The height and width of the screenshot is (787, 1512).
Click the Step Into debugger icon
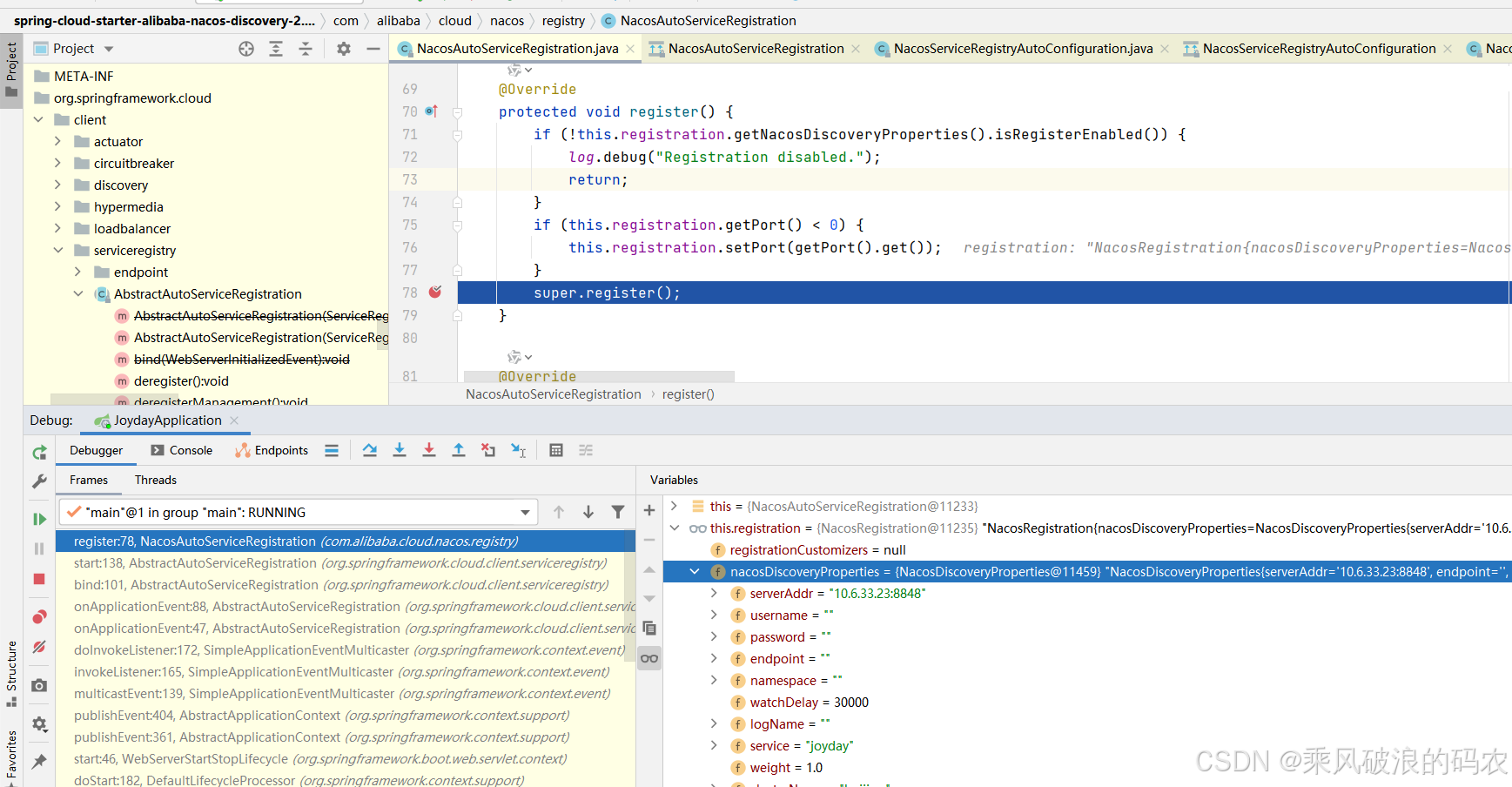400,450
